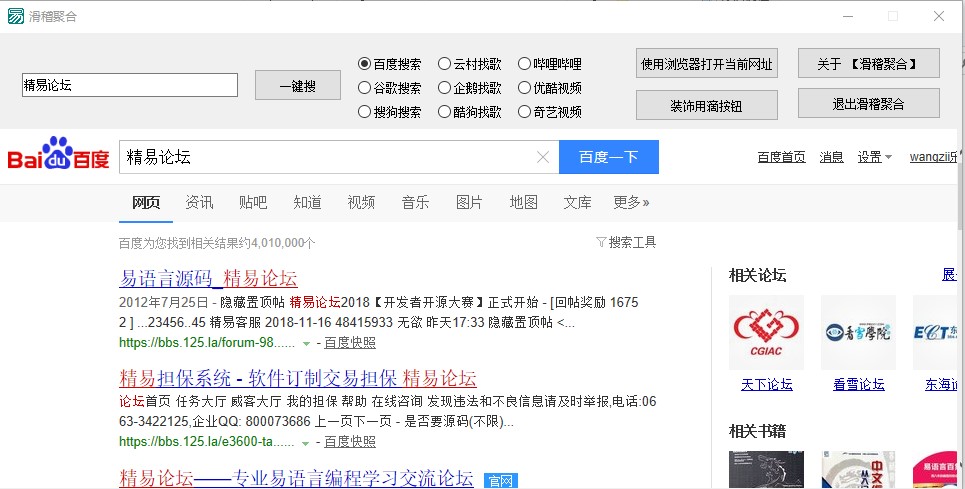Click the second 相关书籍 book thumbnail
This screenshot has height=489, width=965.
click(x=859, y=469)
